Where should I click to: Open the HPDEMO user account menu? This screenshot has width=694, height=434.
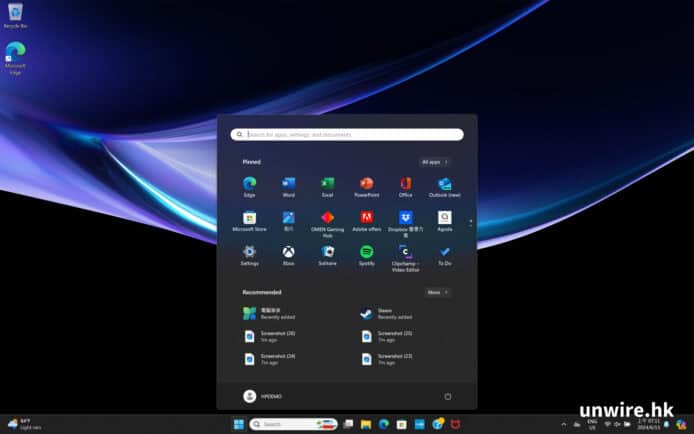pos(263,396)
